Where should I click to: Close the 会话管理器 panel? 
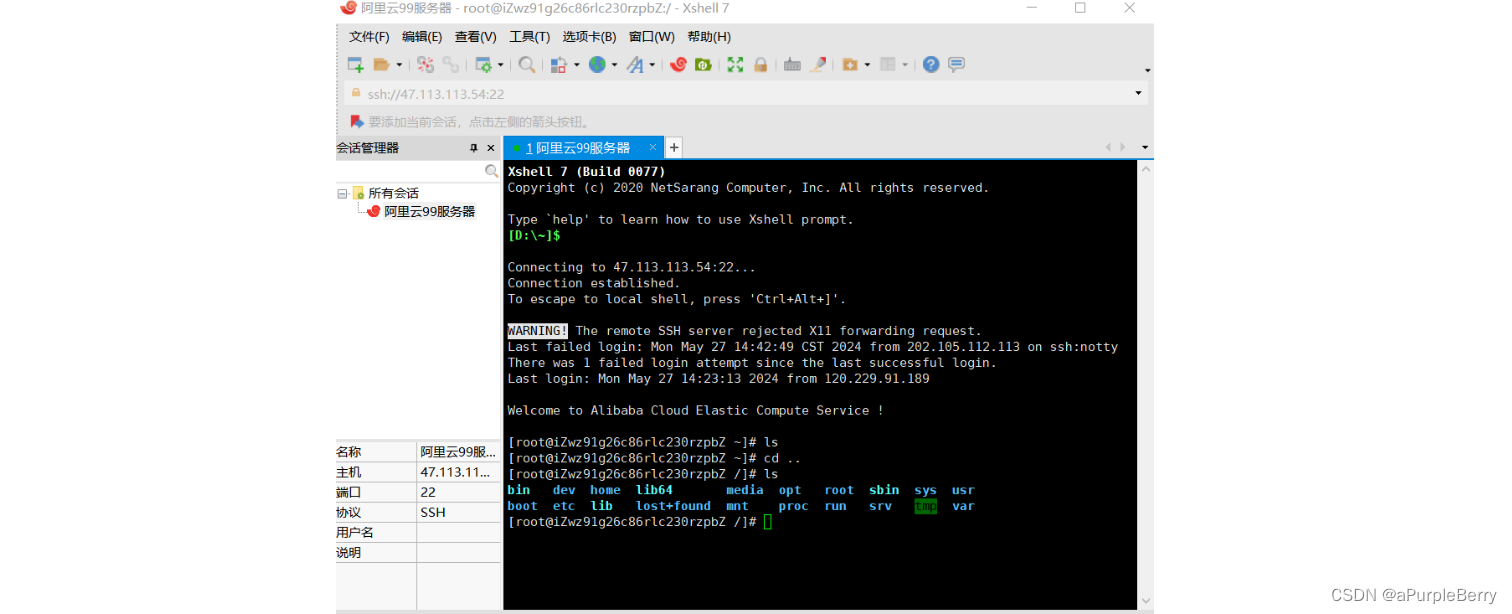point(491,148)
